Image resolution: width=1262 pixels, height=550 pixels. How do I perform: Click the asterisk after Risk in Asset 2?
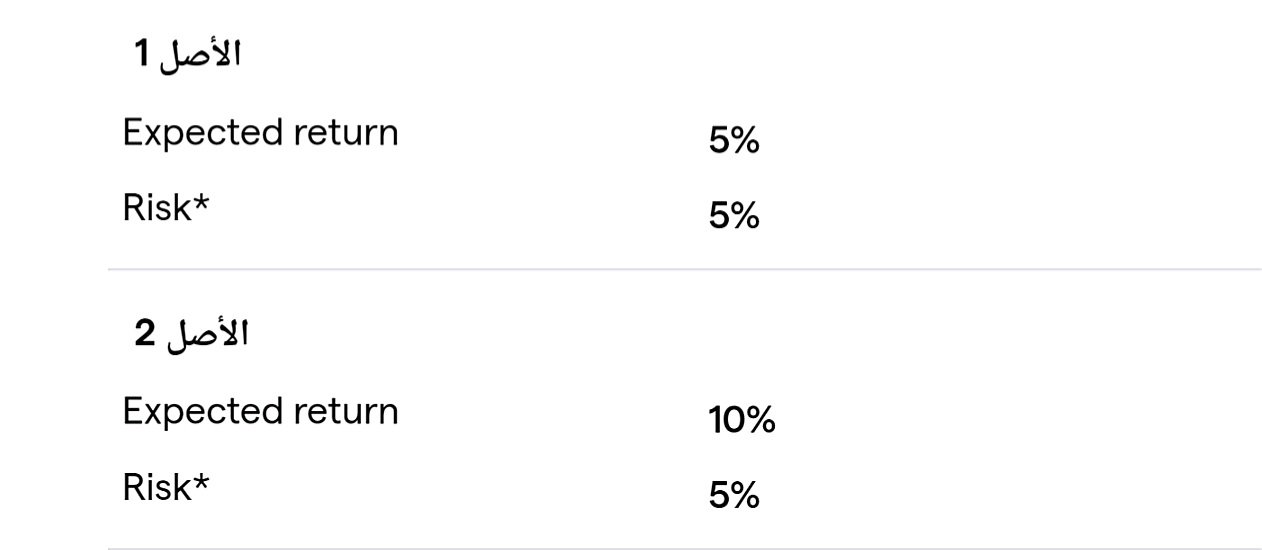click(x=202, y=482)
